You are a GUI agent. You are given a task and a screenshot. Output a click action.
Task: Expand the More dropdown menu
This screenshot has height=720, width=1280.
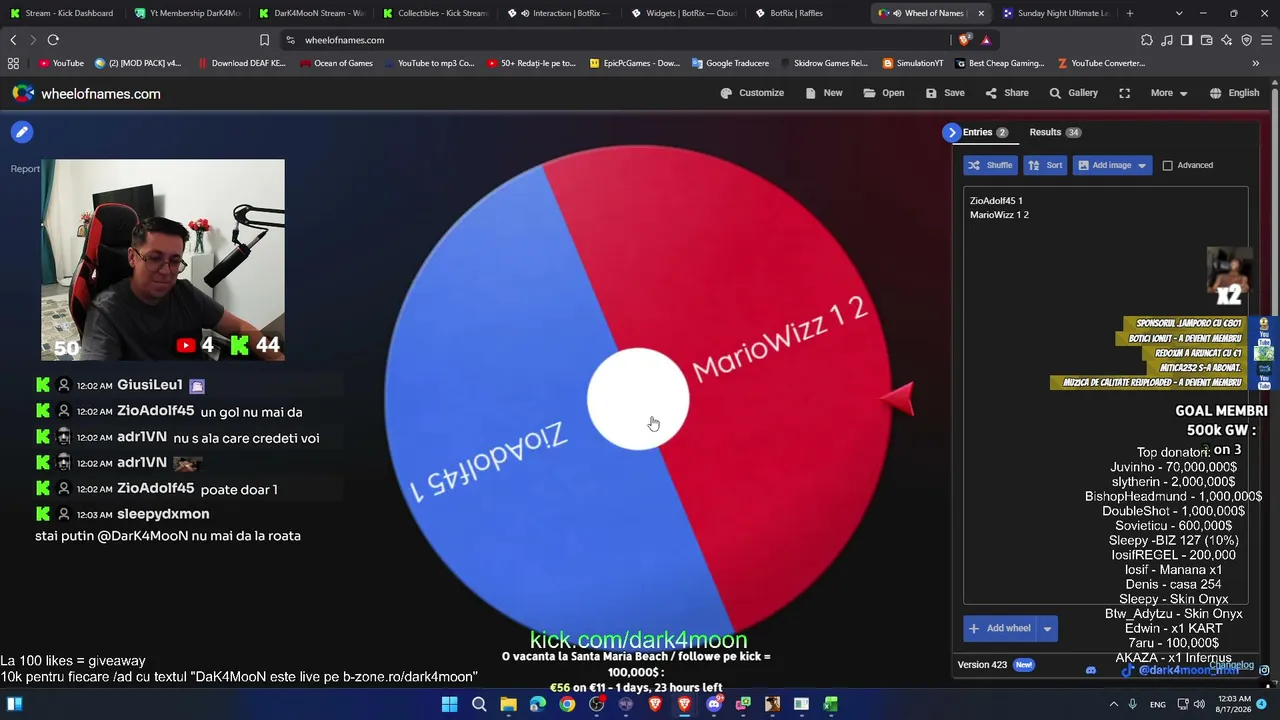[x=1169, y=93]
